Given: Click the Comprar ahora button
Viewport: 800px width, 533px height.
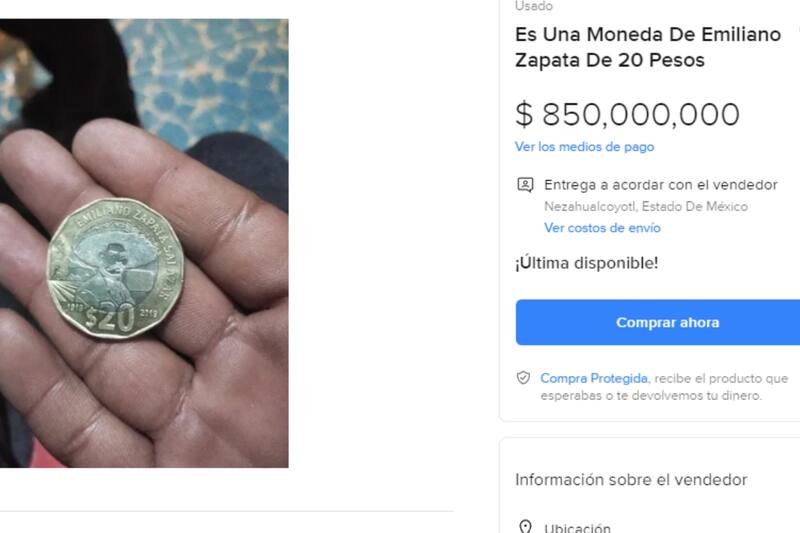Looking at the screenshot, I should click(658, 322).
